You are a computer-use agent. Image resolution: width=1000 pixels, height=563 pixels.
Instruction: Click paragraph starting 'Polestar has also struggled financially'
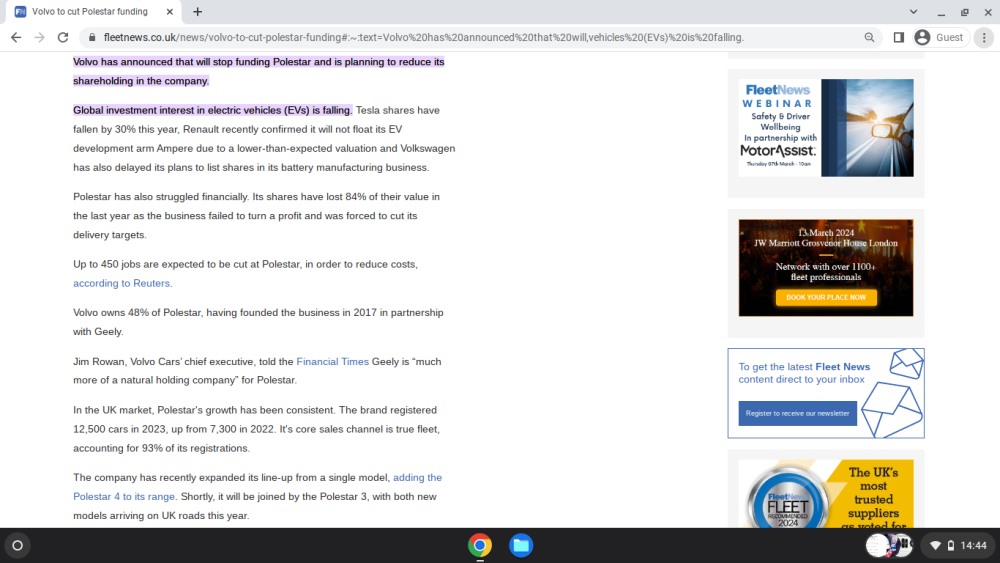click(x=256, y=216)
